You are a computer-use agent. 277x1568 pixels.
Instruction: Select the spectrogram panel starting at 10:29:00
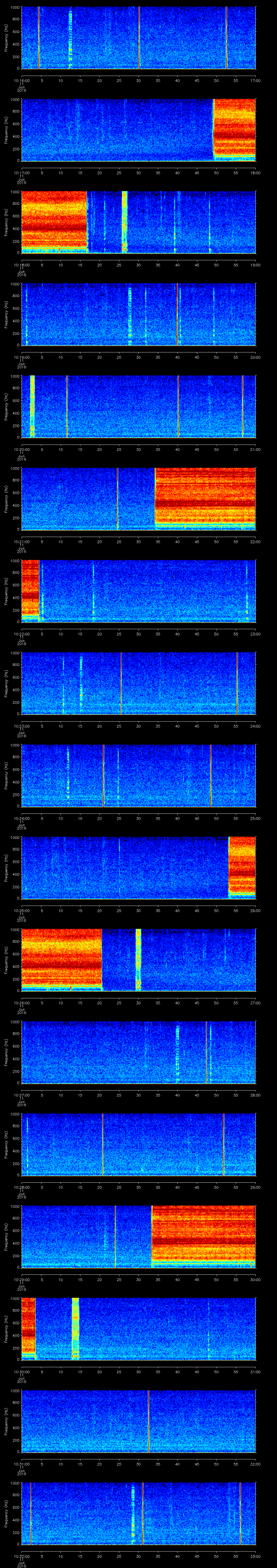click(138, 1237)
